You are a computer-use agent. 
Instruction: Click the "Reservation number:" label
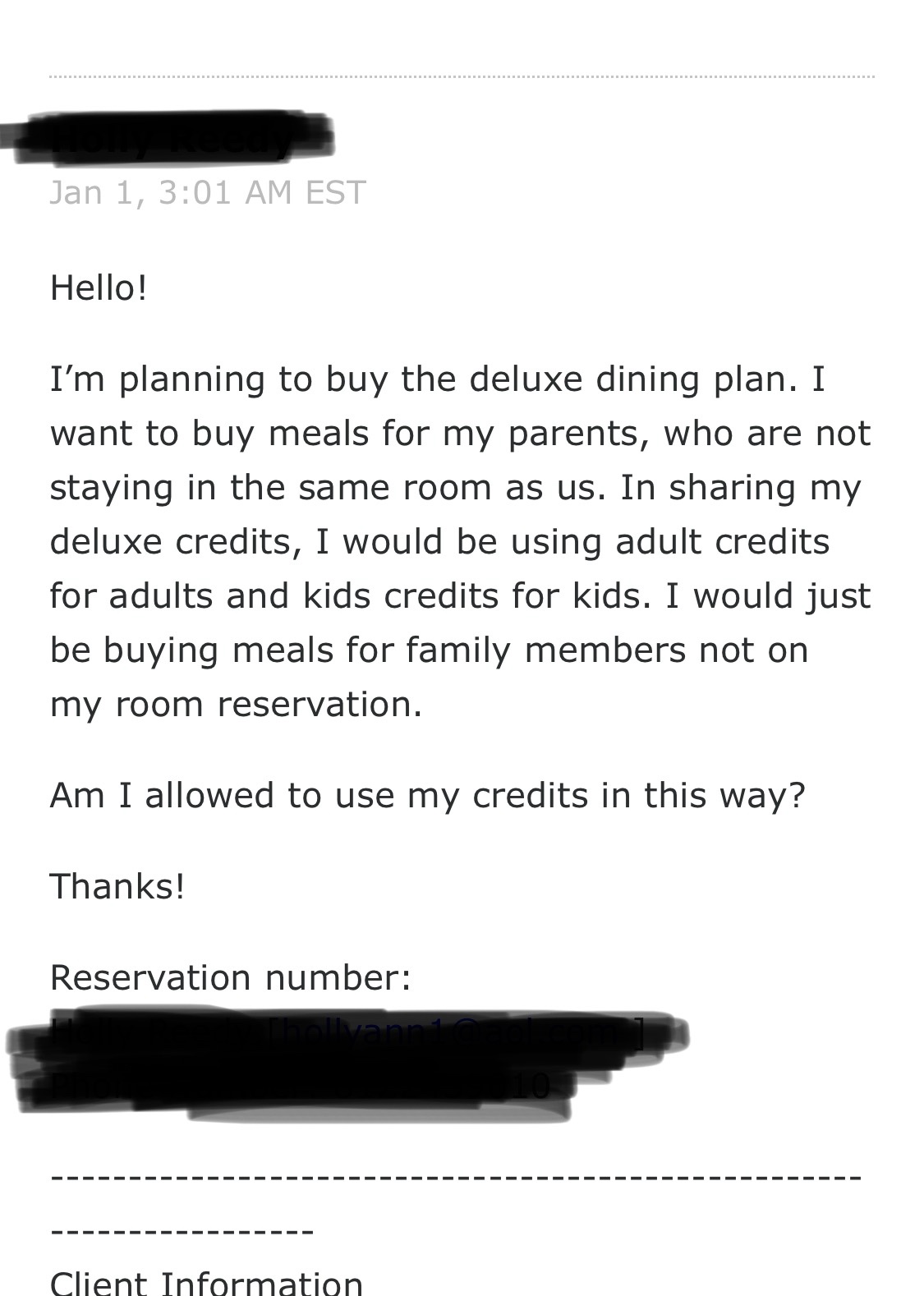pos(230,977)
